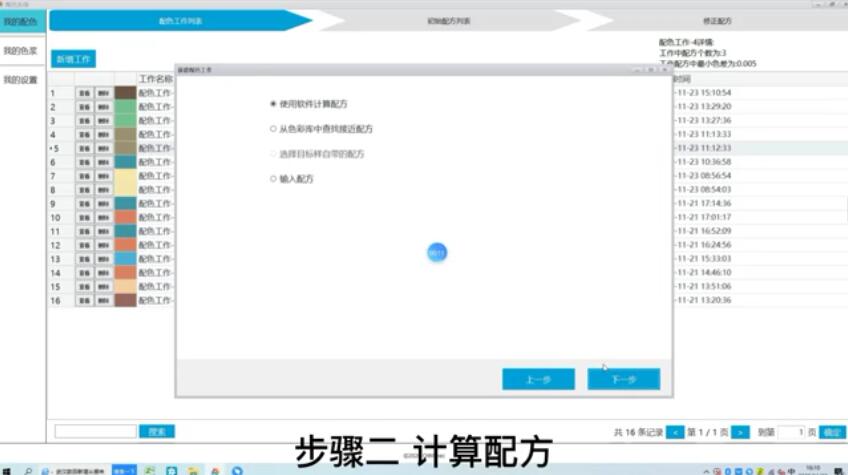Open the blue highlighted taskbar application
The image size is (848, 475).
point(124,471)
